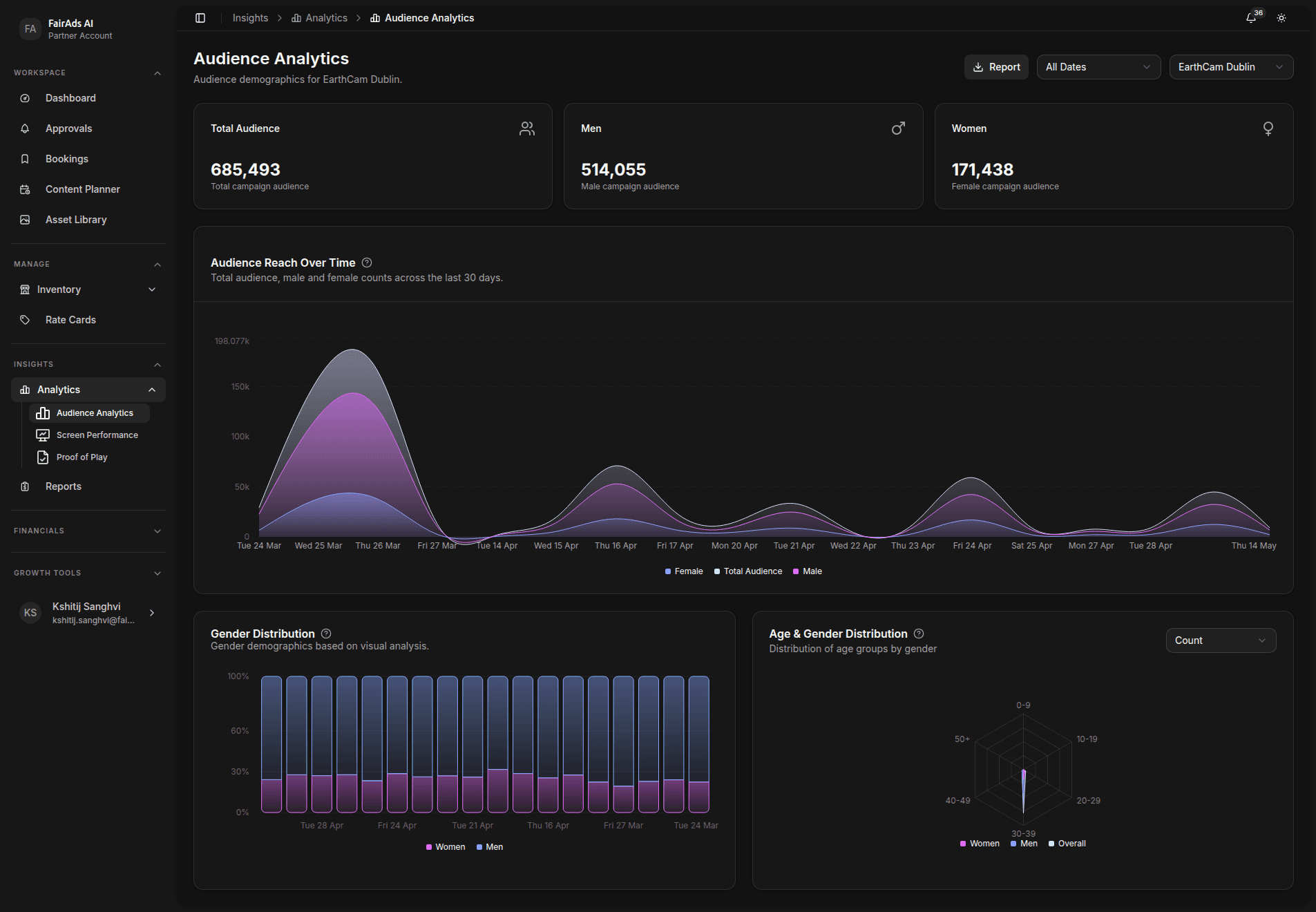Click the 685,493 total audience value
Image resolution: width=1316 pixels, height=912 pixels.
[245, 169]
